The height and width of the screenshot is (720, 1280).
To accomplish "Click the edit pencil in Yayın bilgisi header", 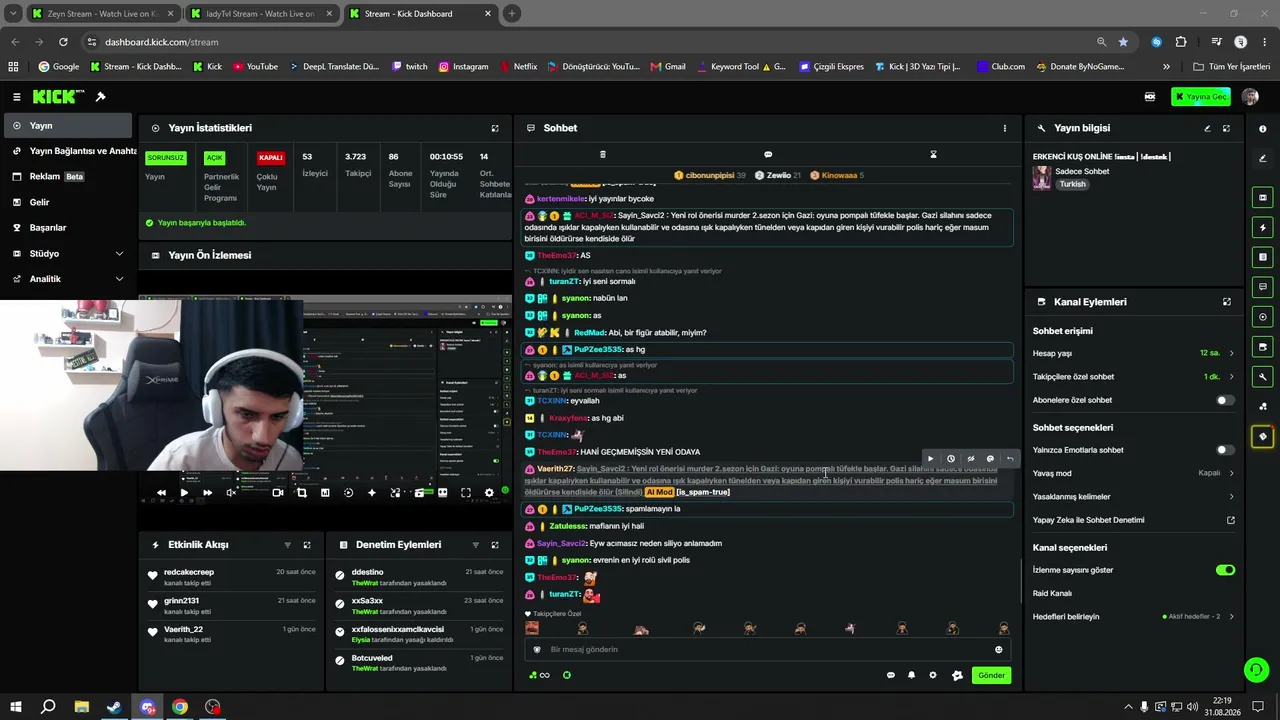I will pyautogui.click(x=1207, y=128).
